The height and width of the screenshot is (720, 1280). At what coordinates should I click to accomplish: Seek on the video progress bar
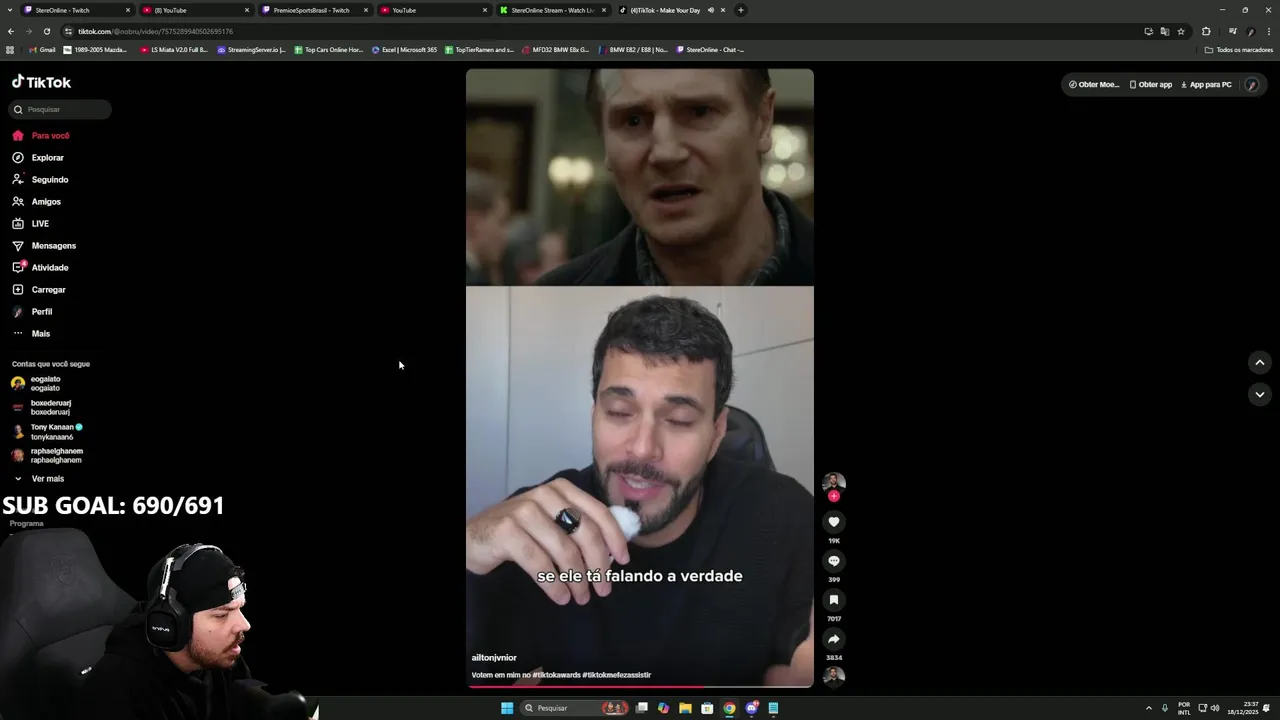click(640, 686)
